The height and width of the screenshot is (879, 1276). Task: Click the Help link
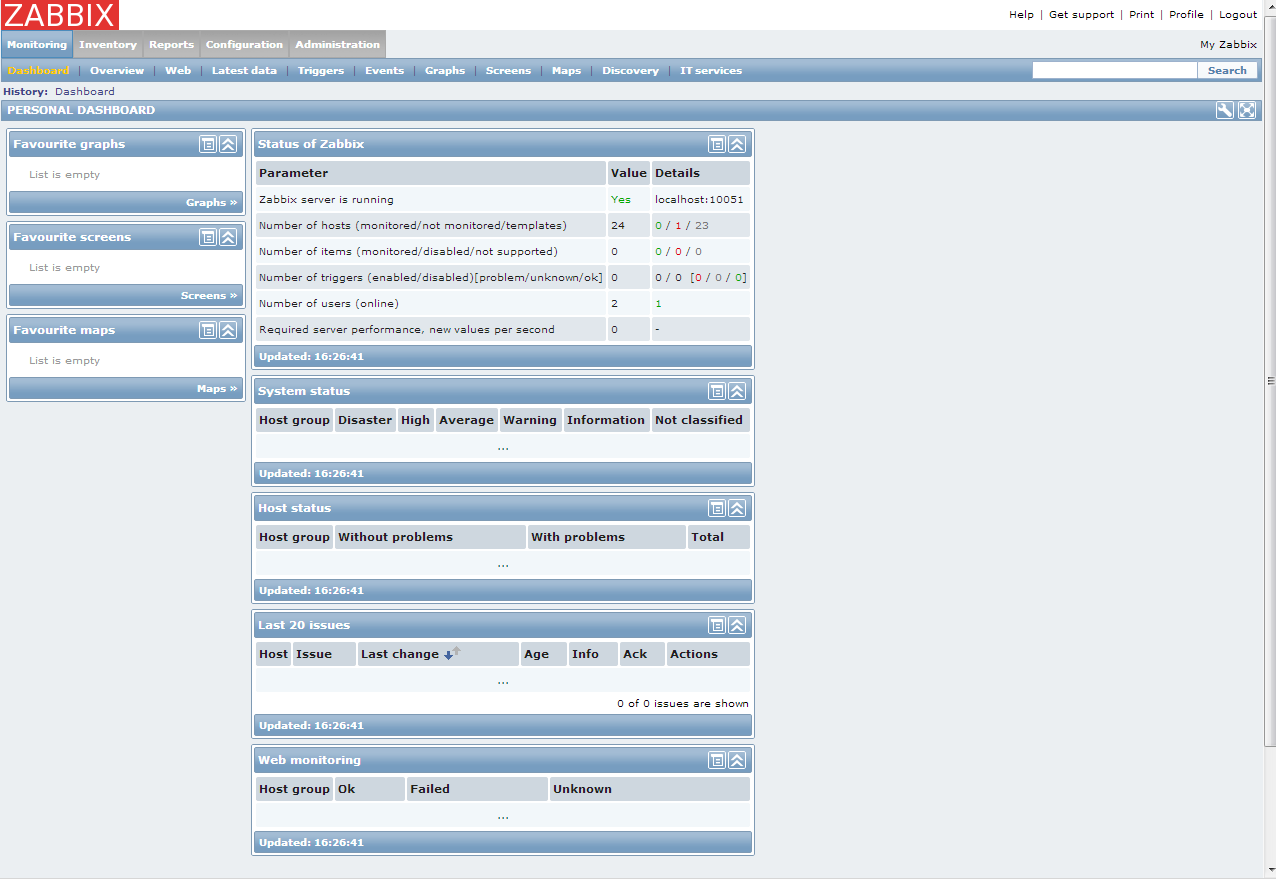point(1021,14)
